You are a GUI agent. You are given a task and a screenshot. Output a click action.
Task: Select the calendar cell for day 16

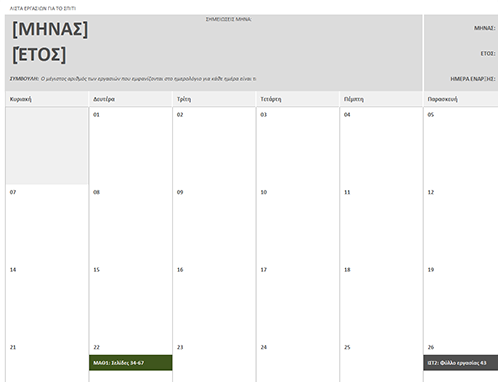tap(214, 301)
